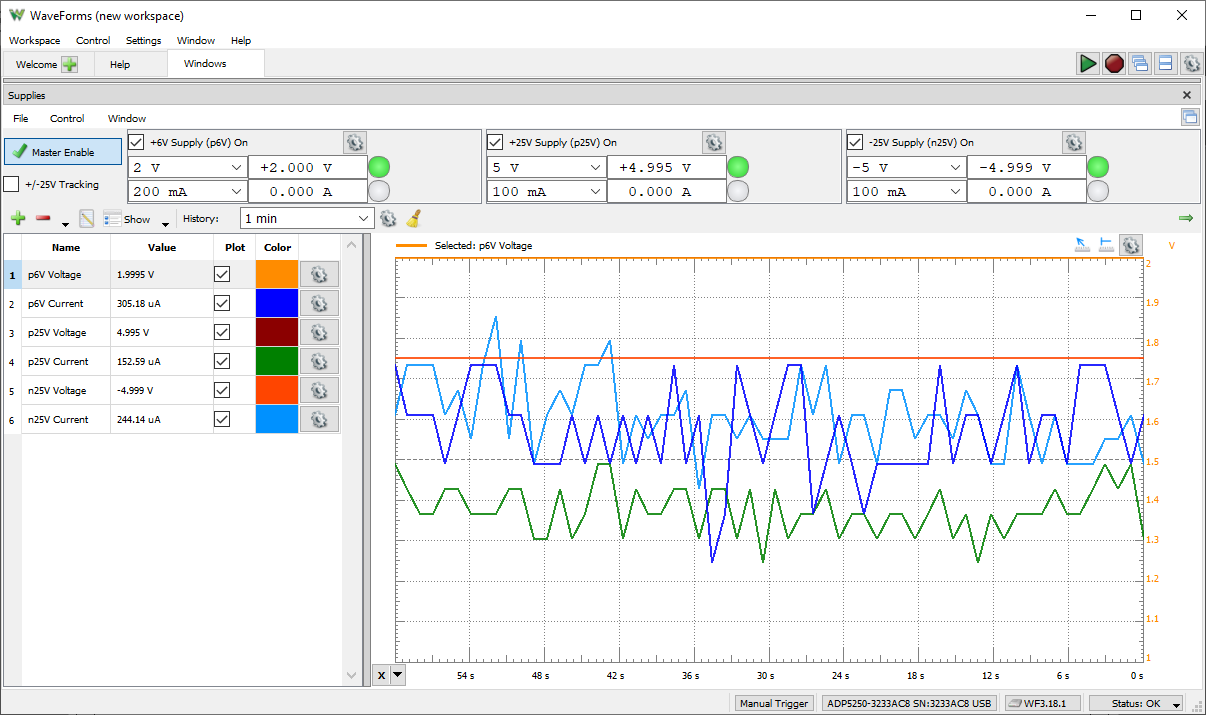This screenshot has height=715, width=1206.
Task: Click the green color swatch for p25V Current
Action: pyautogui.click(x=277, y=361)
